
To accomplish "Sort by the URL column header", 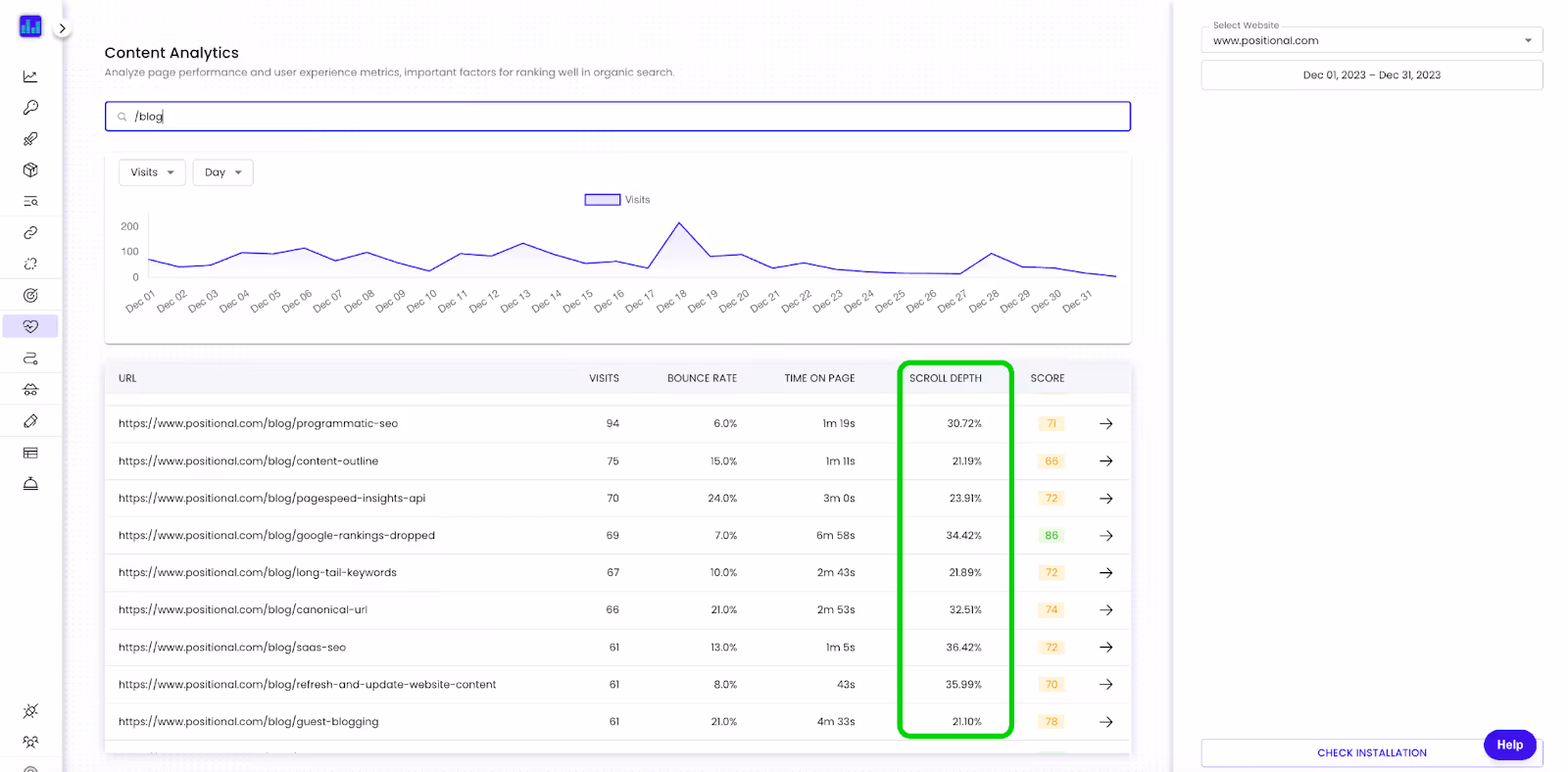I will pyautogui.click(x=127, y=378).
